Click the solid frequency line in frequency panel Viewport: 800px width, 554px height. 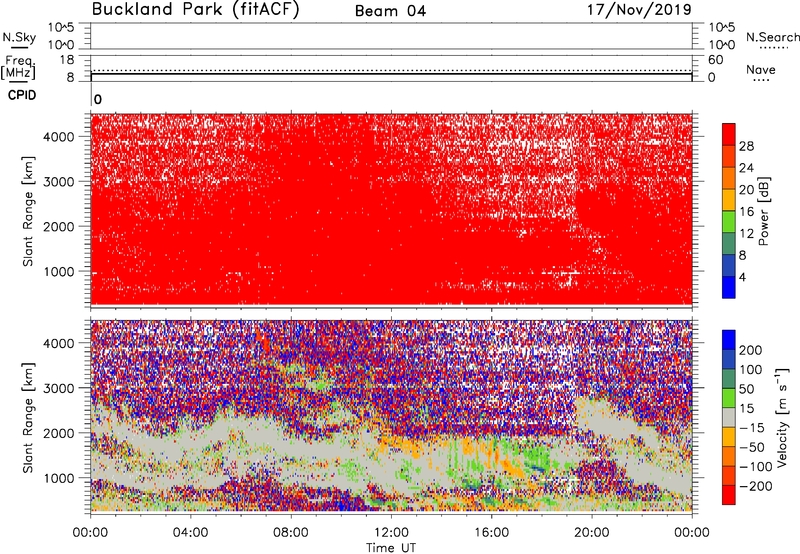click(x=391, y=74)
